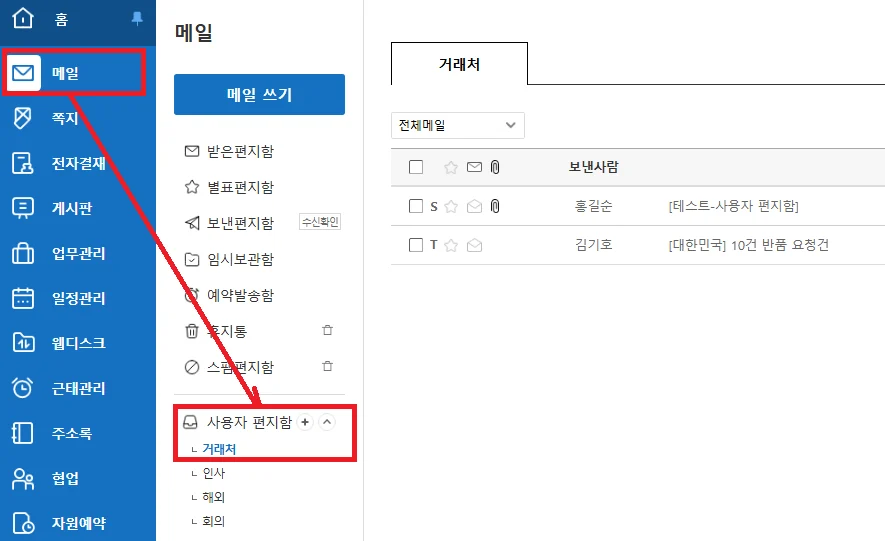
Task: Empty the 스팸편지함 with its trash icon
Action: pyautogui.click(x=327, y=366)
